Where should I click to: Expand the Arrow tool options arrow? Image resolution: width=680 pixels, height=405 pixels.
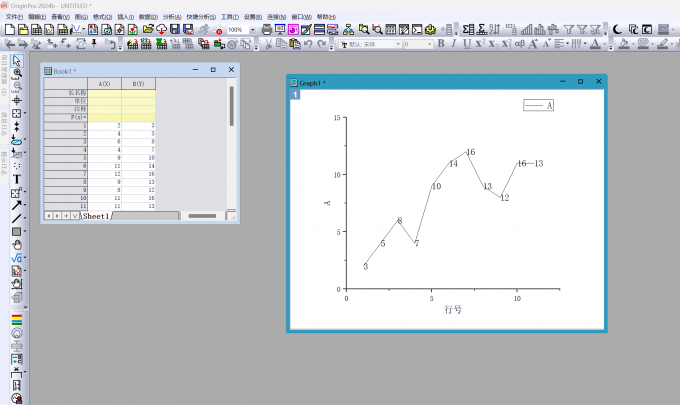(25, 205)
